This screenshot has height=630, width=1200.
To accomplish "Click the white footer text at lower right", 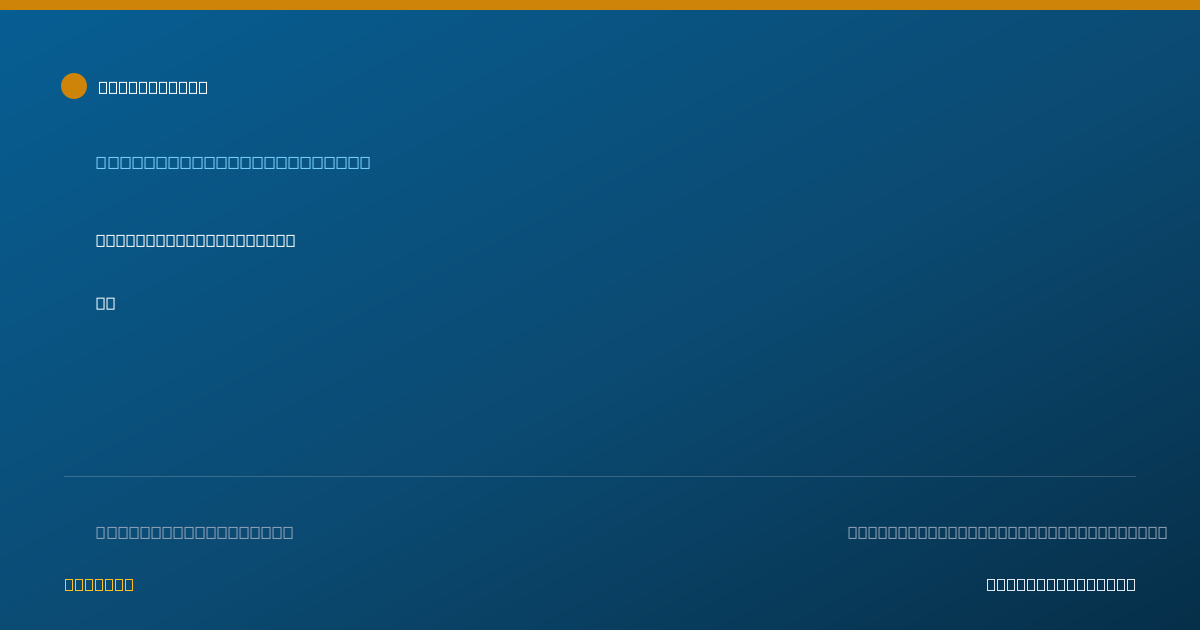I will [x=1061, y=584].
